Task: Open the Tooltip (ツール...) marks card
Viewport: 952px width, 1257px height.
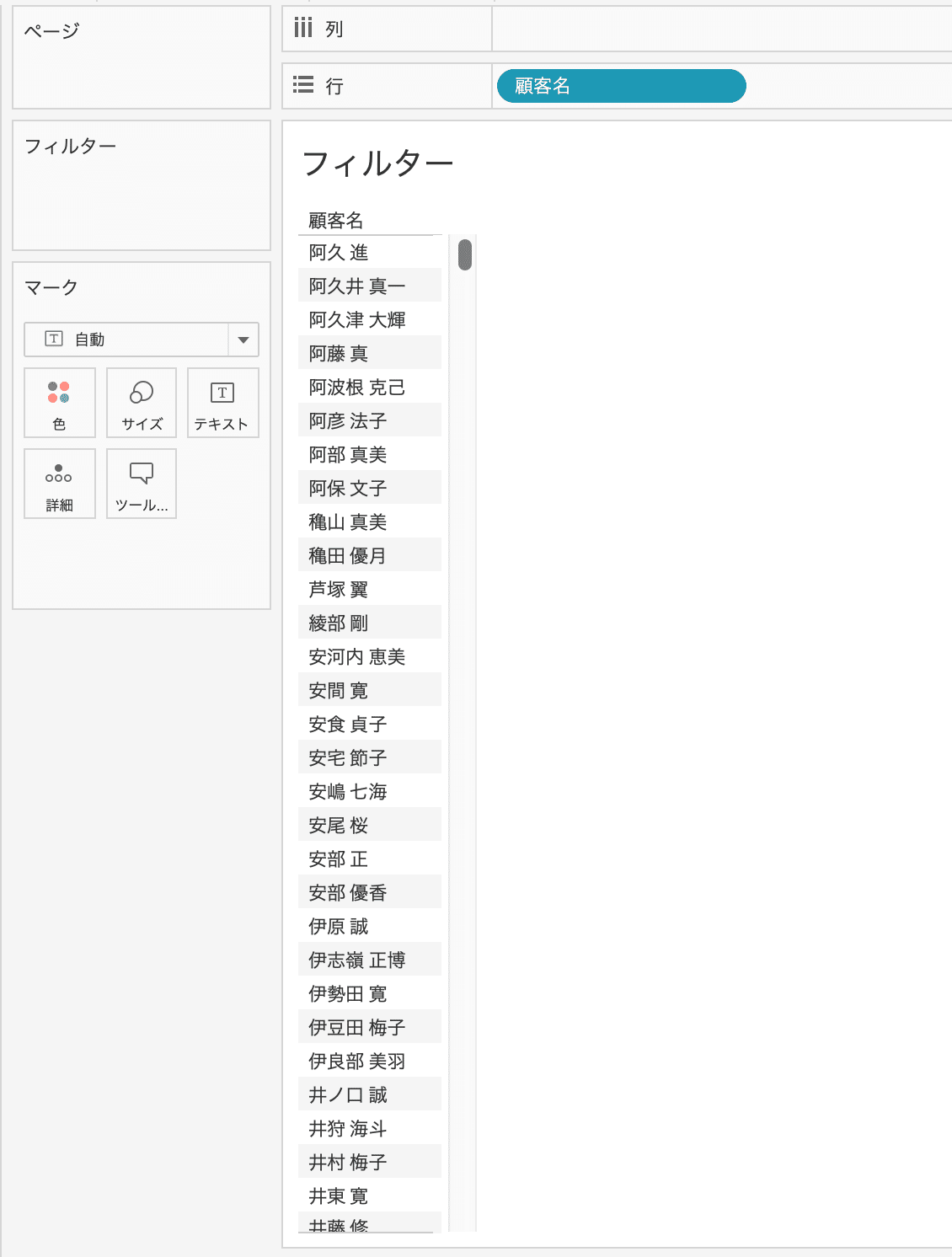Action: point(142,484)
